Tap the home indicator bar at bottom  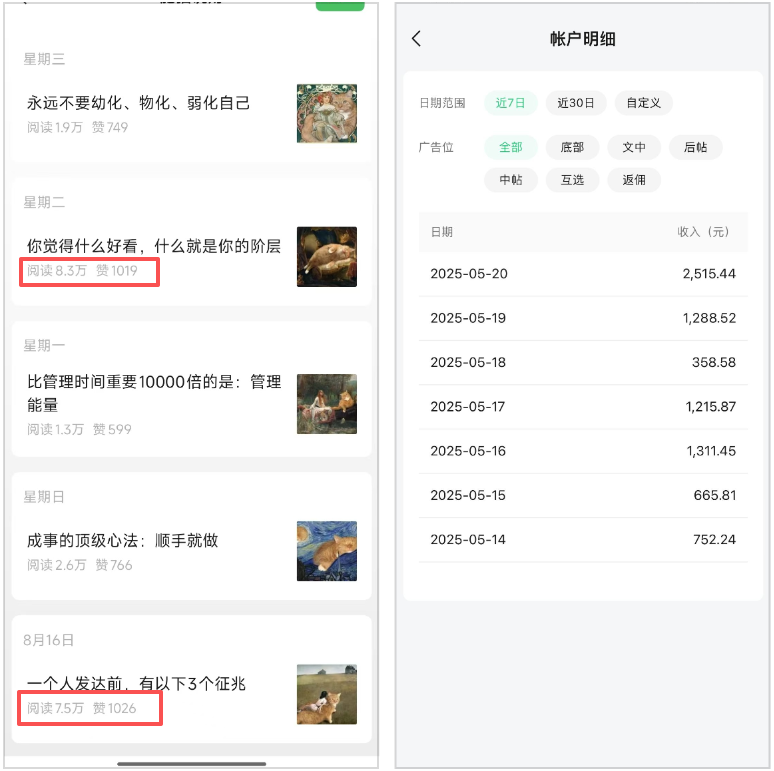tap(192, 764)
